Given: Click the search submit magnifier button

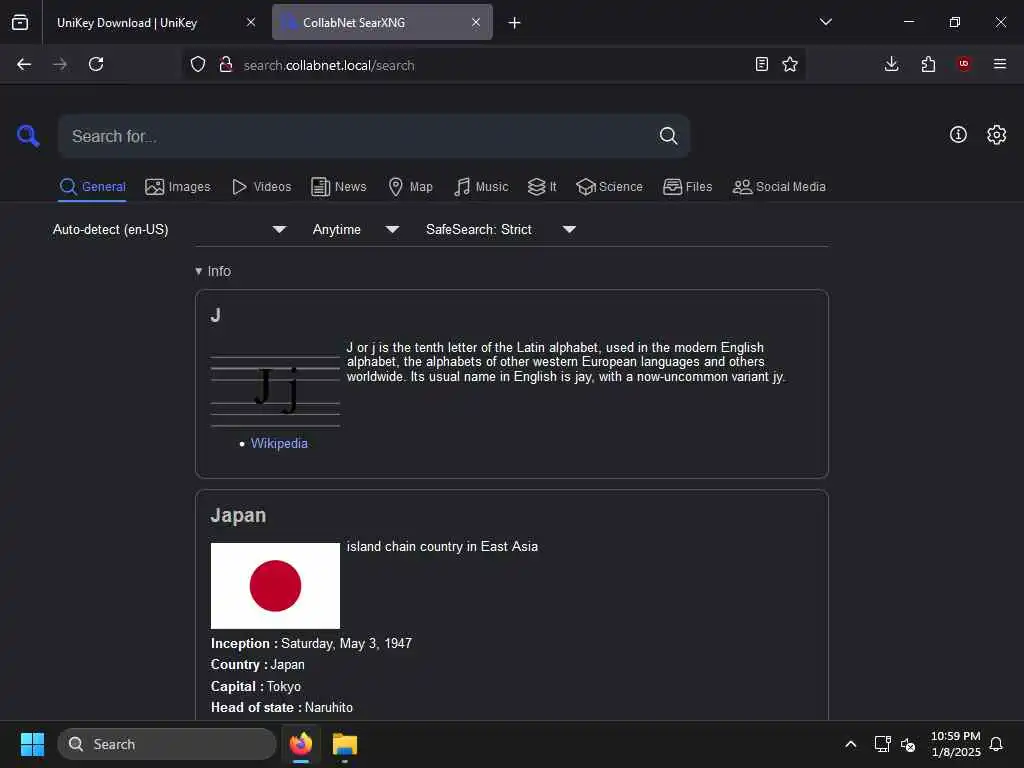Looking at the screenshot, I should point(668,136).
